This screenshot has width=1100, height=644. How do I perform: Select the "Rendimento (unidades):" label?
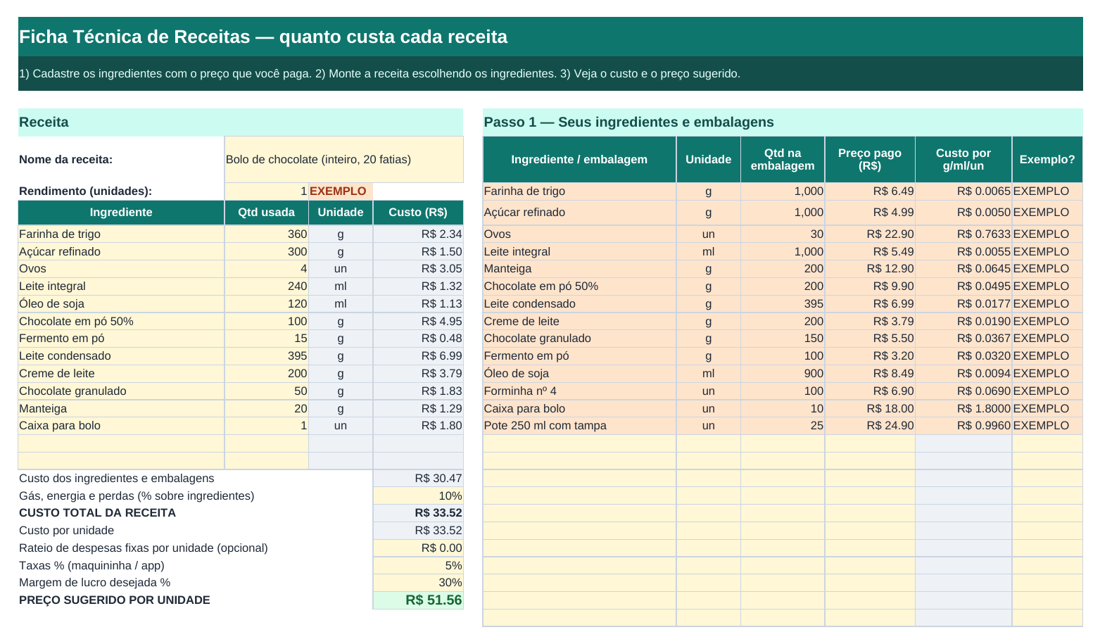tap(86, 191)
